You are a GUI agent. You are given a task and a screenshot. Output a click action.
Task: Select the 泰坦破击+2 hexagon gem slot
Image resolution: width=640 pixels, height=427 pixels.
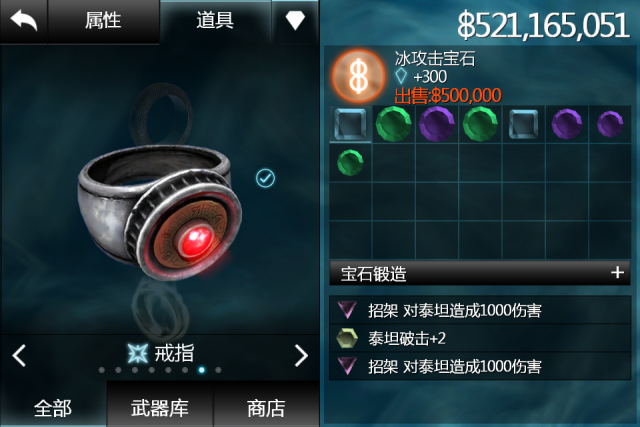[480, 338]
